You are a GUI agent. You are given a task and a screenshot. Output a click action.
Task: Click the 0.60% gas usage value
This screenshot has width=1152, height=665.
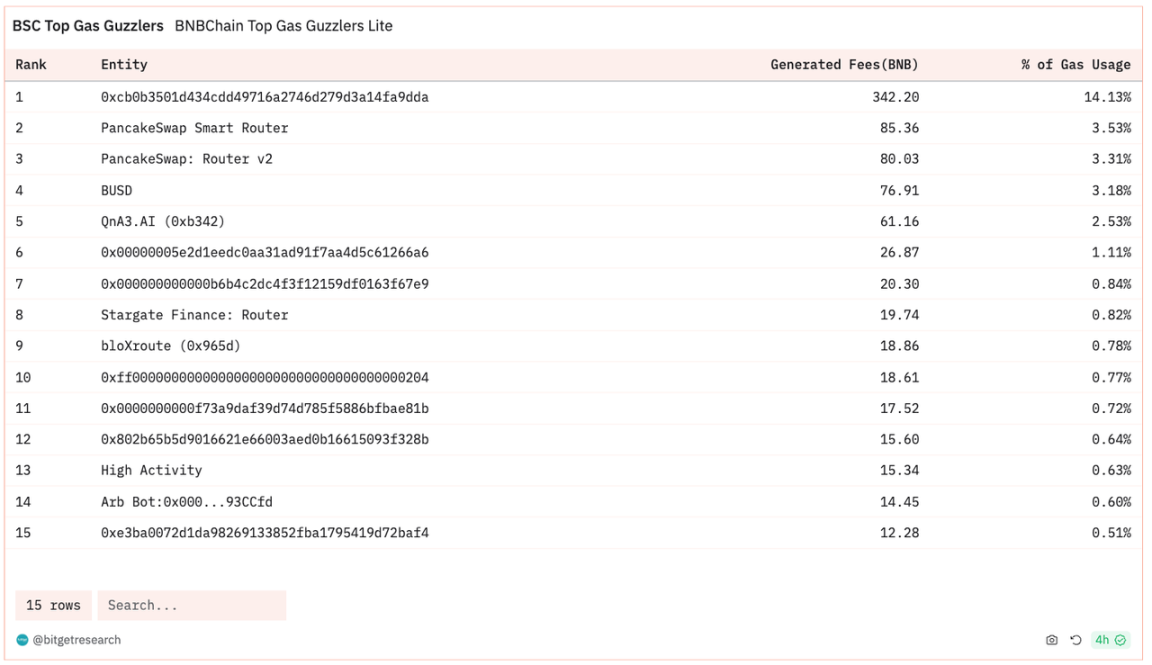pos(1111,502)
